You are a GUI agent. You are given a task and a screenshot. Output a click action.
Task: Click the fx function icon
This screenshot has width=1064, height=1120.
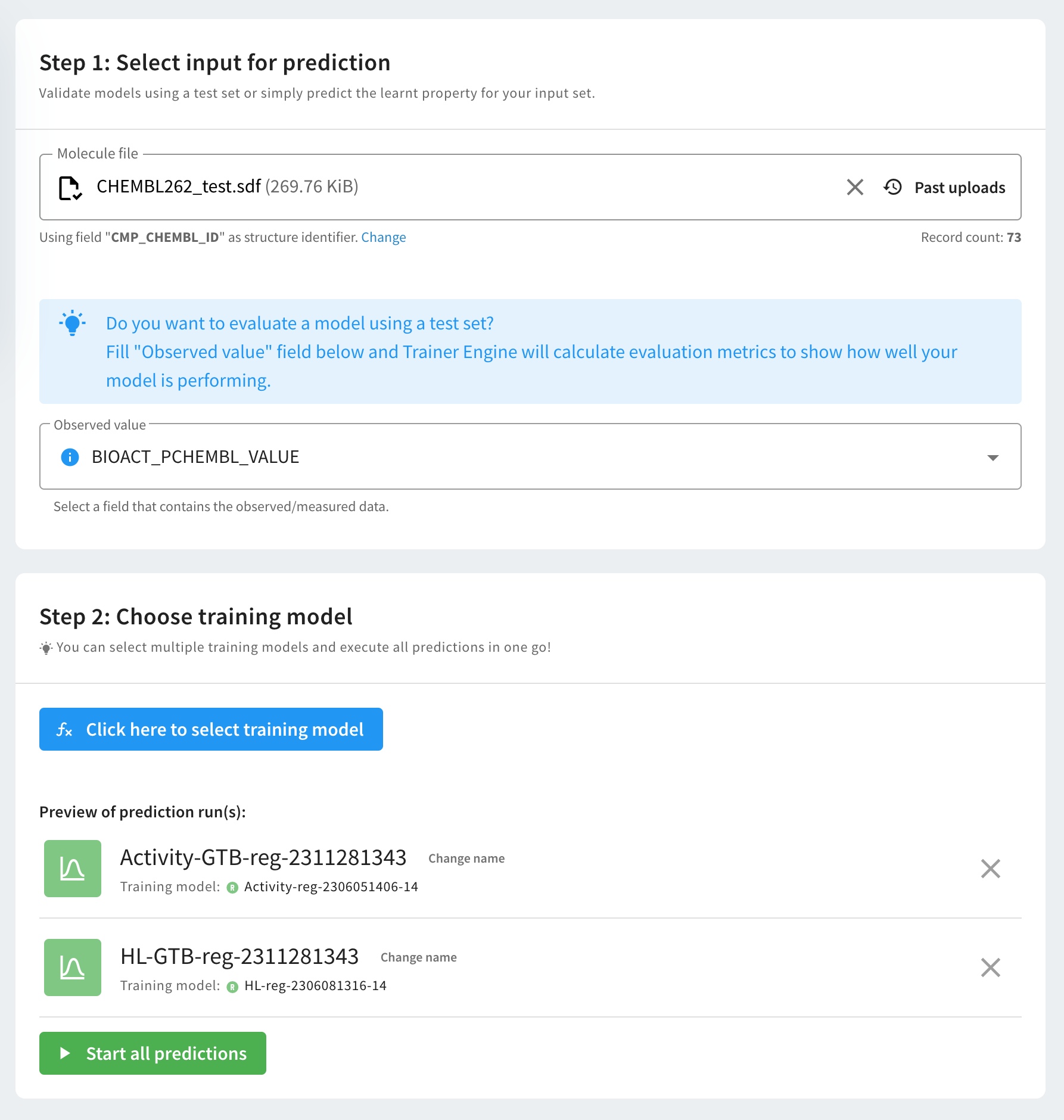64,729
